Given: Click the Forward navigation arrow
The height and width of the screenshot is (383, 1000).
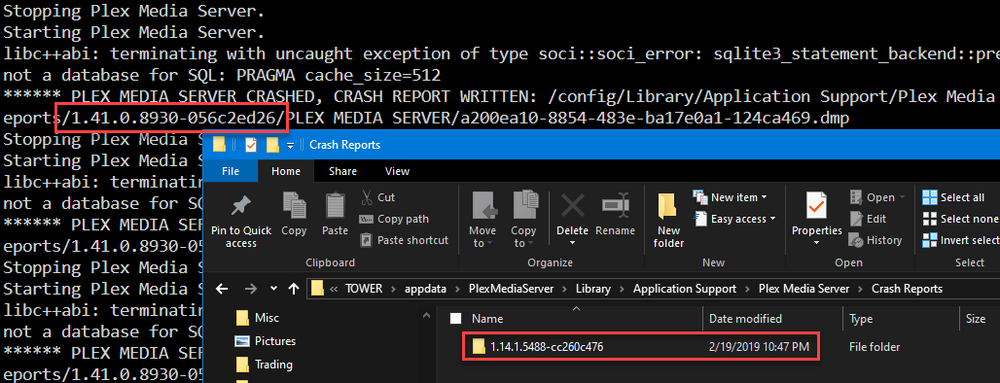Looking at the screenshot, I should (251, 289).
